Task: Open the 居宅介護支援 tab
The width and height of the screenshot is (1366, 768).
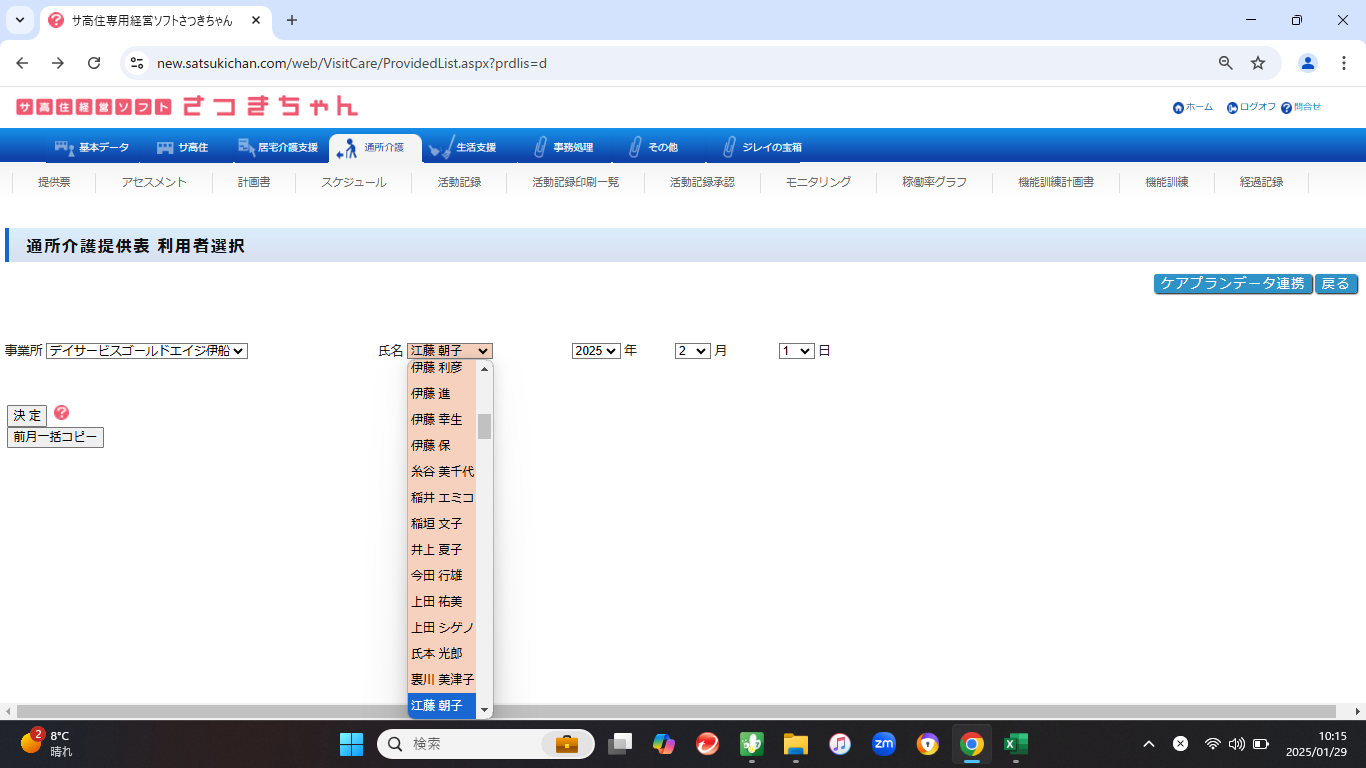Action: (x=278, y=148)
